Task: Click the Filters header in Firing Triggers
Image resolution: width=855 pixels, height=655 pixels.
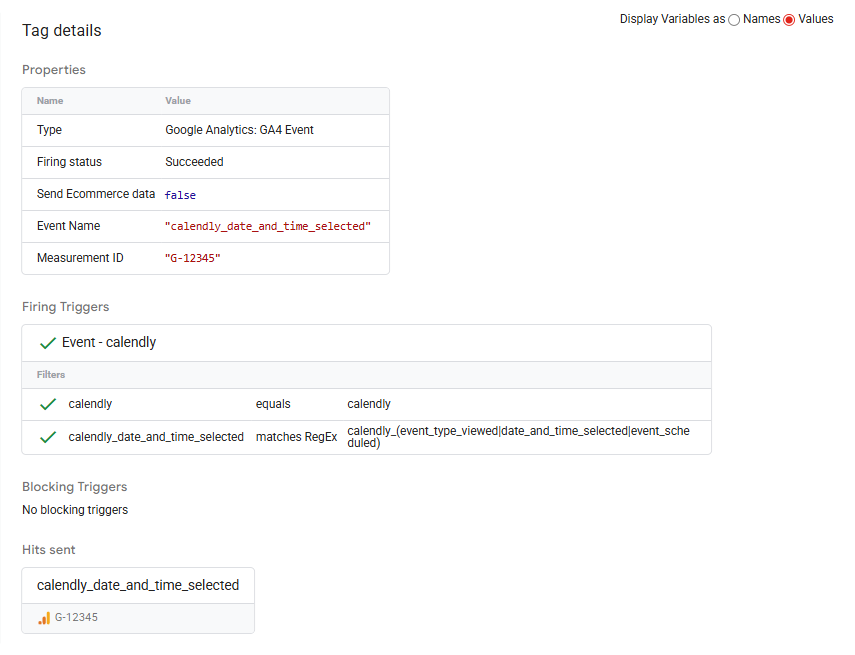Action: point(51,375)
